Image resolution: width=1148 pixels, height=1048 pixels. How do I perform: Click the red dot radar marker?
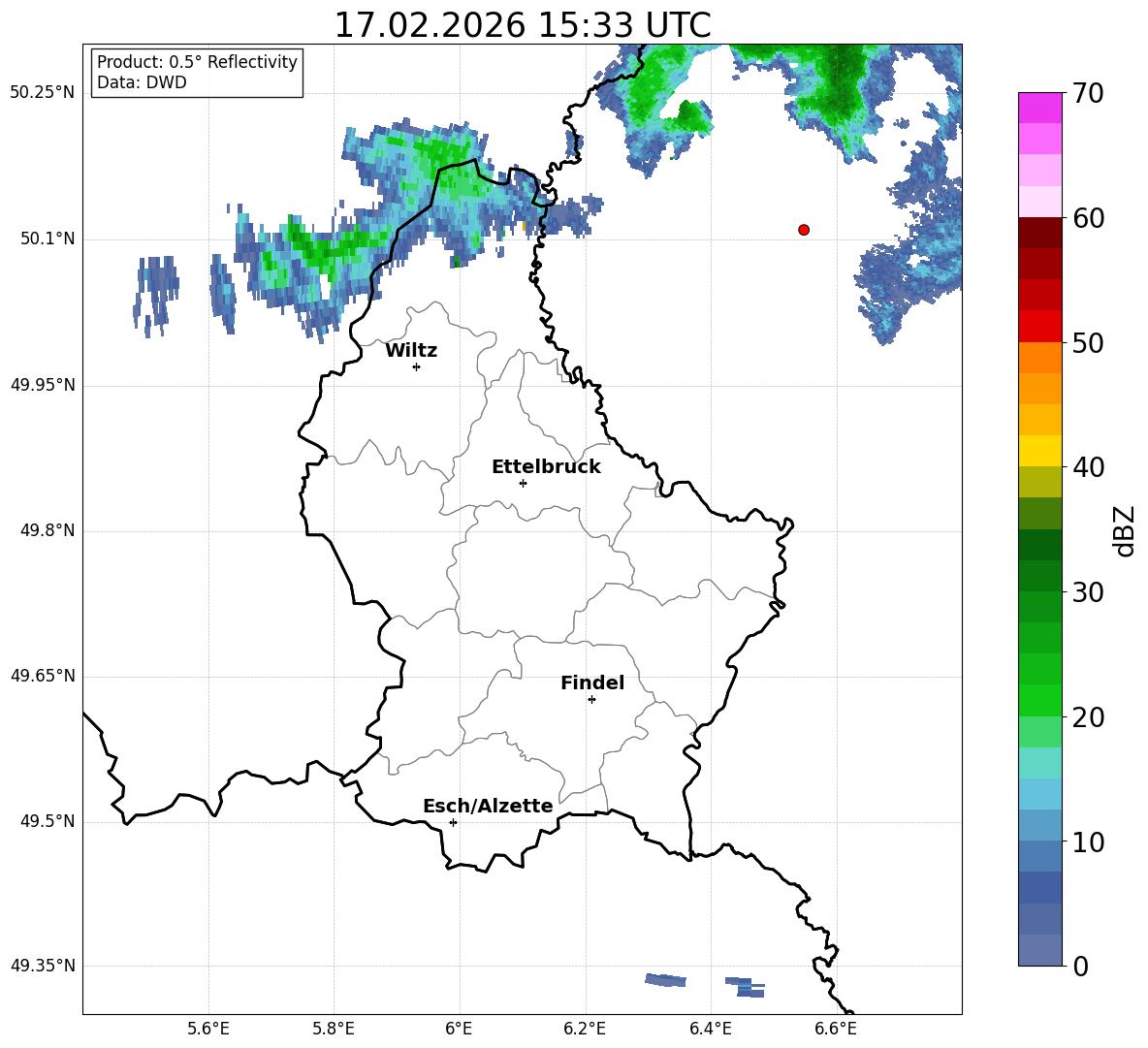tap(804, 230)
